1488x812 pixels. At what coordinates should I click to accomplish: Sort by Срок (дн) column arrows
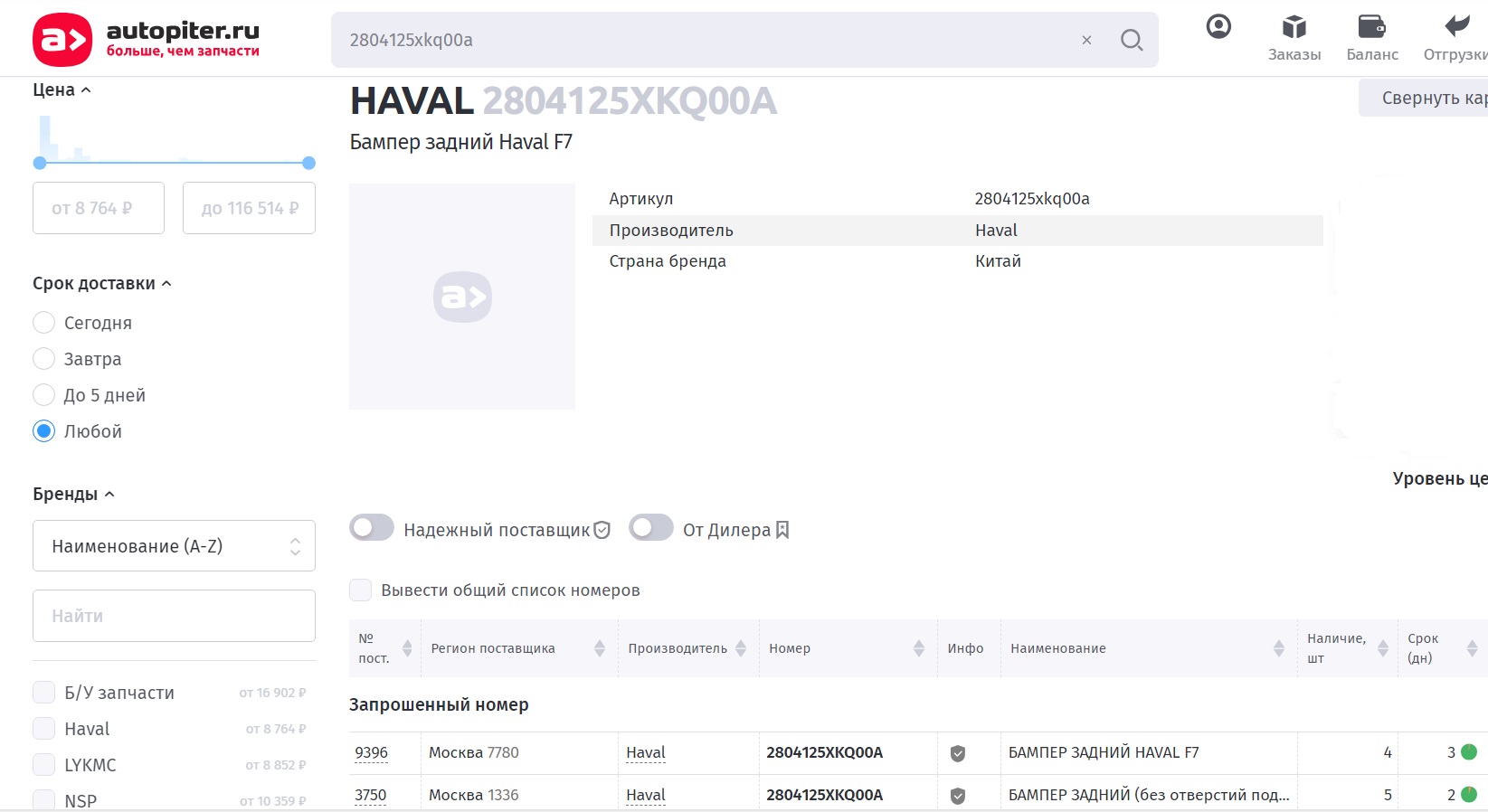[1473, 648]
